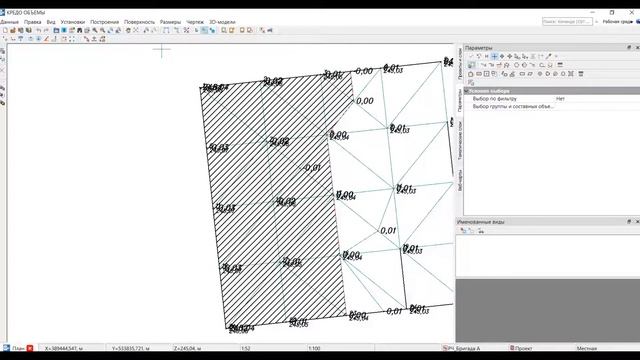Click the first highlighted icon in second Параметры row

(x=471, y=65)
